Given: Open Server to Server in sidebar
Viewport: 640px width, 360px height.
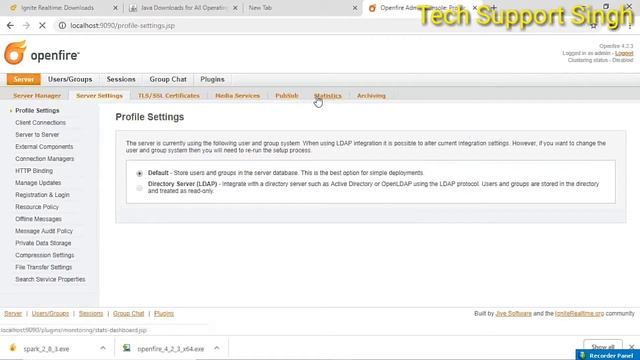Looking at the screenshot, I should (37, 135).
